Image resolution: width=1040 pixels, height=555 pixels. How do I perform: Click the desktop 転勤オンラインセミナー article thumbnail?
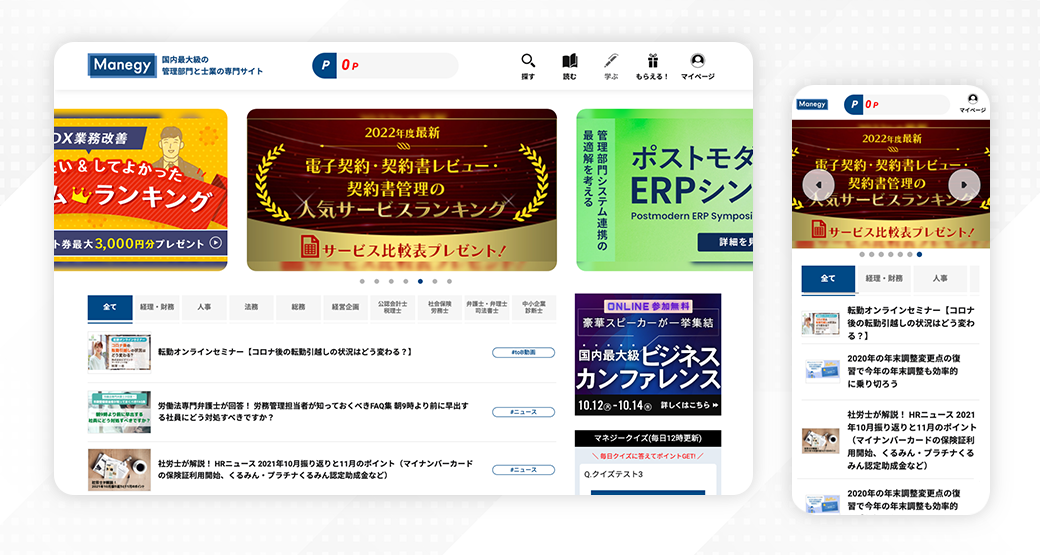point(119,352)
